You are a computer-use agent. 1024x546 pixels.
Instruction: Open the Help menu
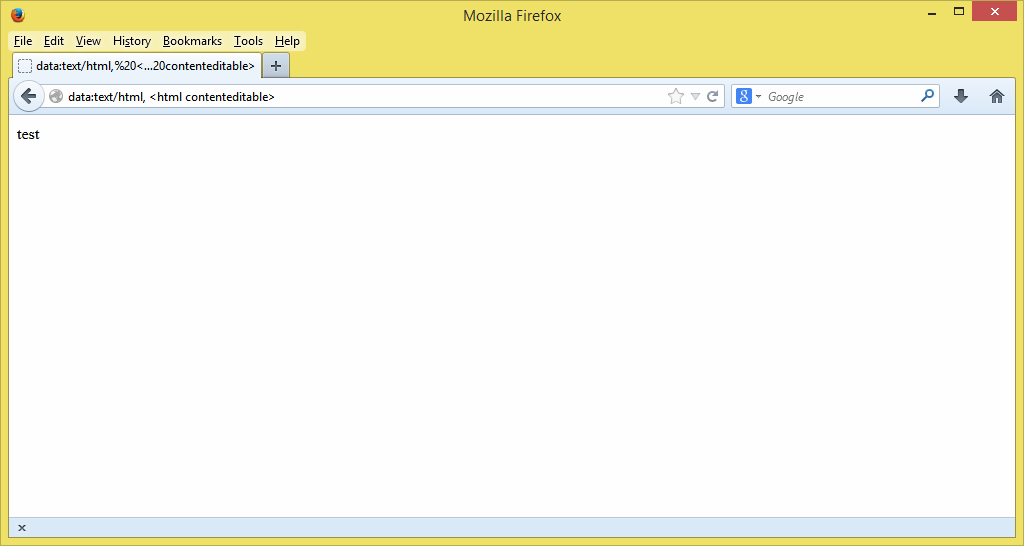click(287, 41)
